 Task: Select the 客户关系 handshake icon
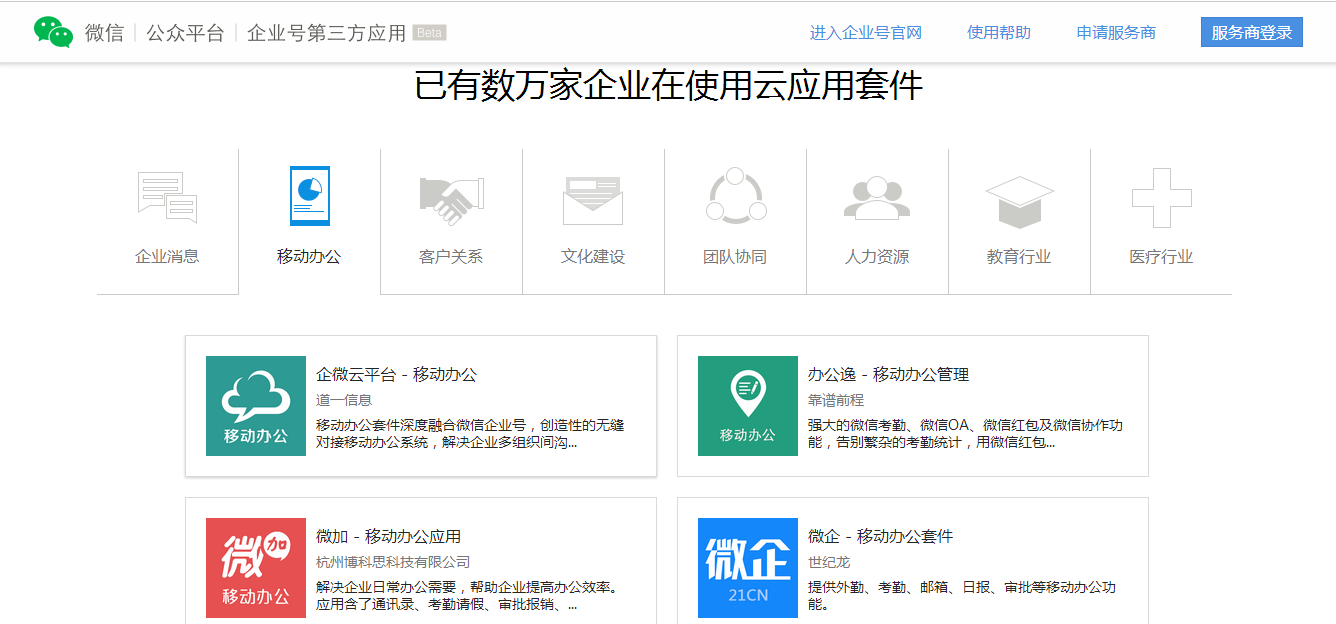[451, 199]
